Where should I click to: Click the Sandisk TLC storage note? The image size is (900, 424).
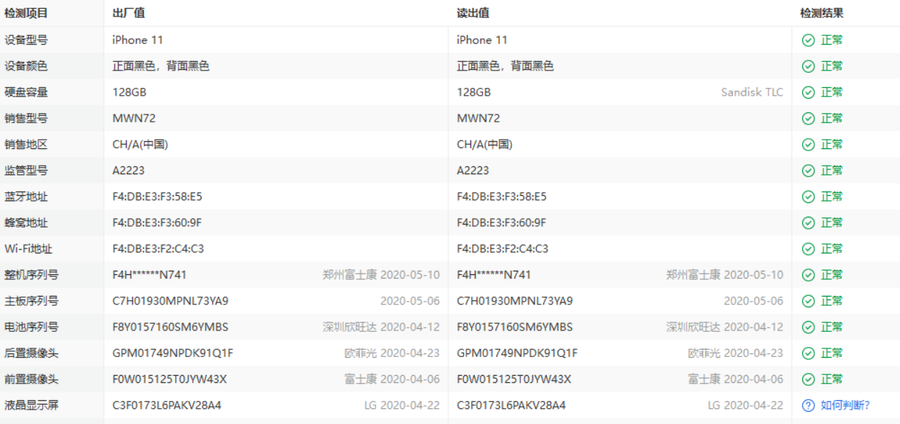click(752, 92)
